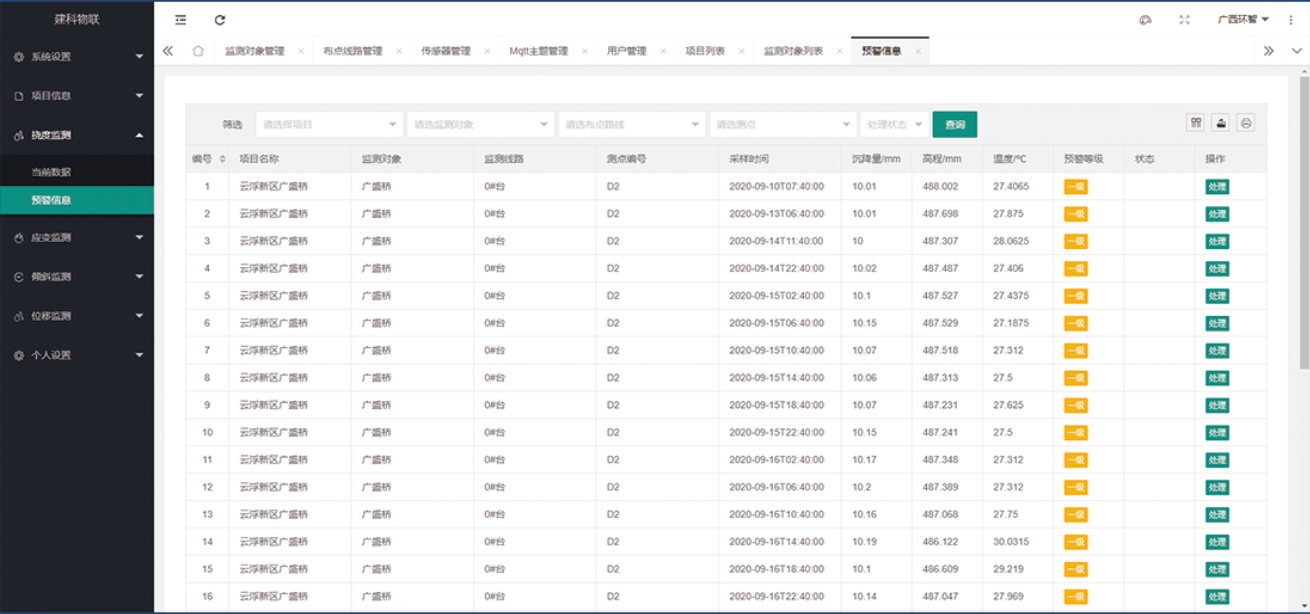The width and height of the screenshot is (1310, 614).
Task: Open the 处理状态 dropdown
Action: coord(894,124)
